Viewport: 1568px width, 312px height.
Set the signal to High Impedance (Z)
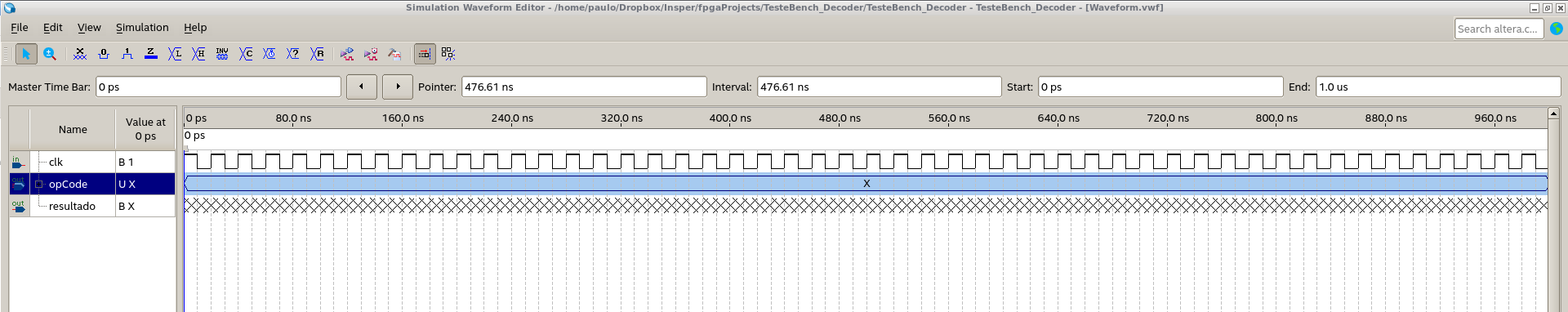(151, 54)
